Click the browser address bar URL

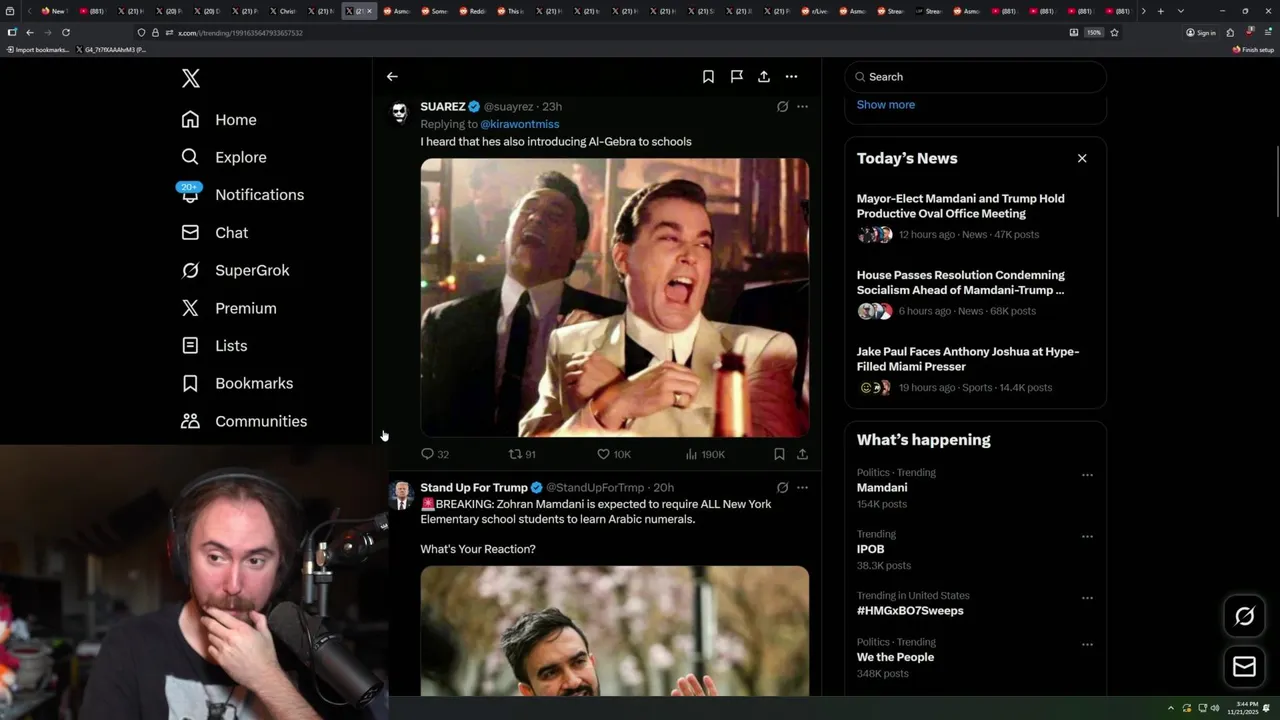pos(240,33)
